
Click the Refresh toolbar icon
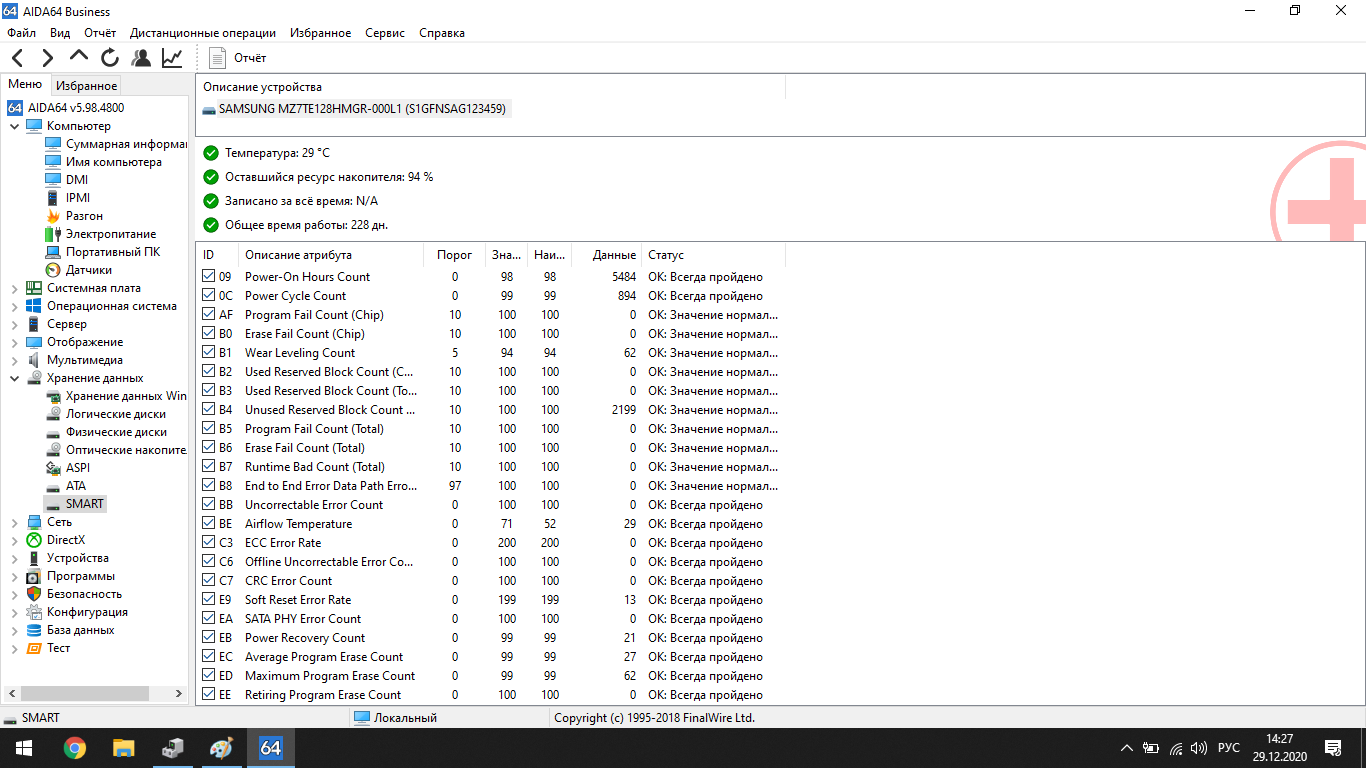110,58
